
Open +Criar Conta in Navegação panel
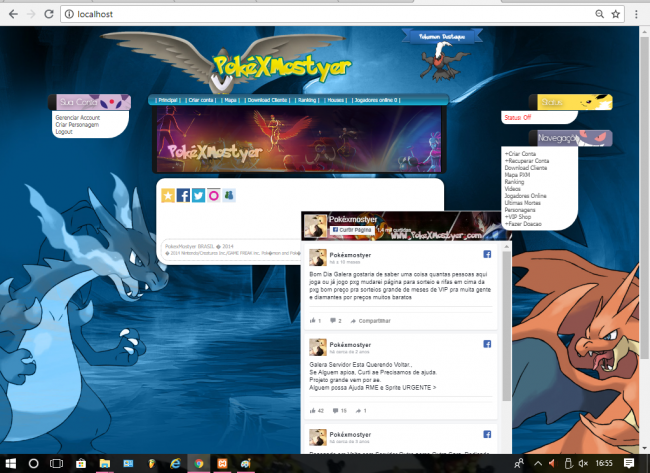tap(520, 153)
